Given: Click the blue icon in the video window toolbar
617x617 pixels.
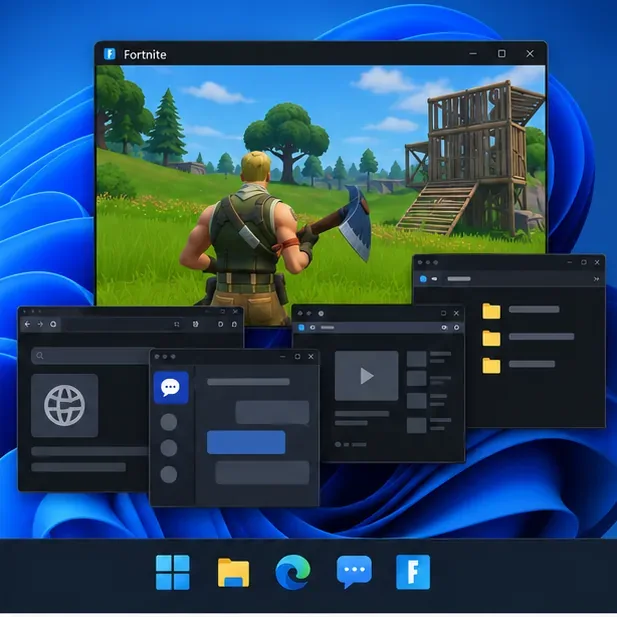Looking at the screenshot, I should [x=301, y=327].
